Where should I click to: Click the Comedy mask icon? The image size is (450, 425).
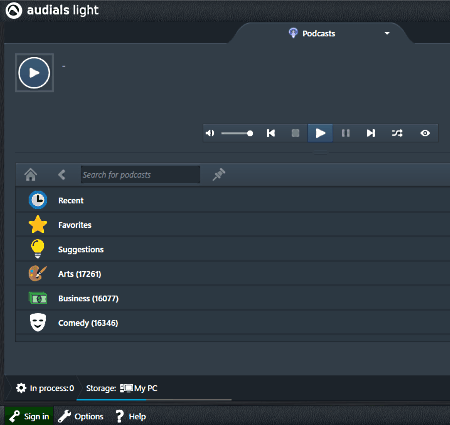(x=38, y=322)
